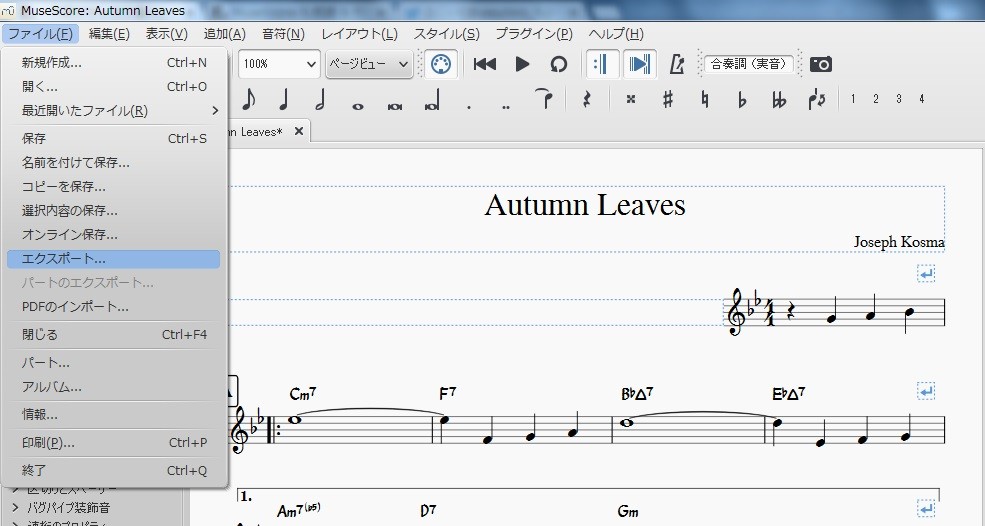Open the ファイル(F) menu
Screen dimensions: 985x526
click(x=40, y=34)
